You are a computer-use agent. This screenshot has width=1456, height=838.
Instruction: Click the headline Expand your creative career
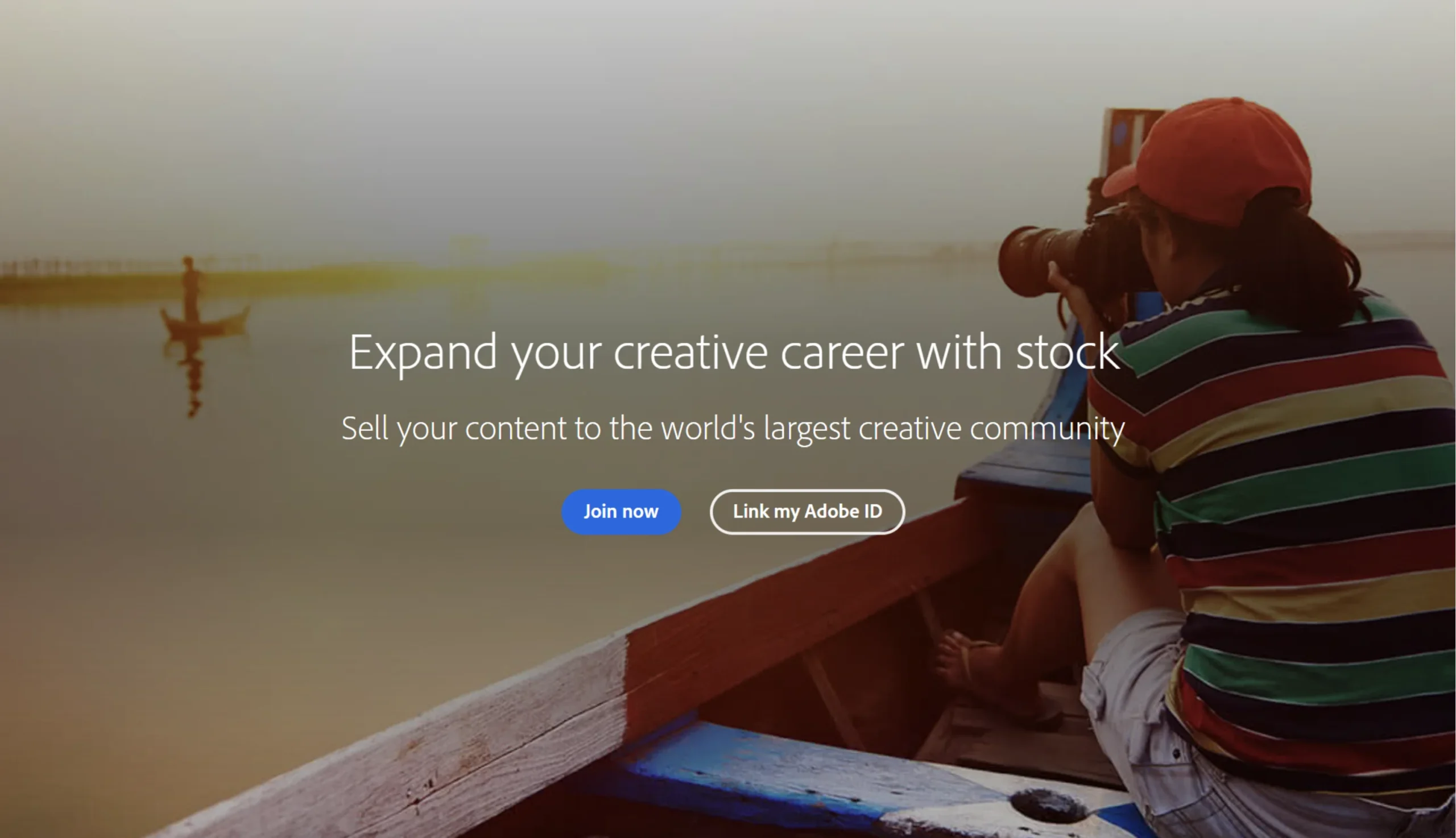(x=734, y=352)
